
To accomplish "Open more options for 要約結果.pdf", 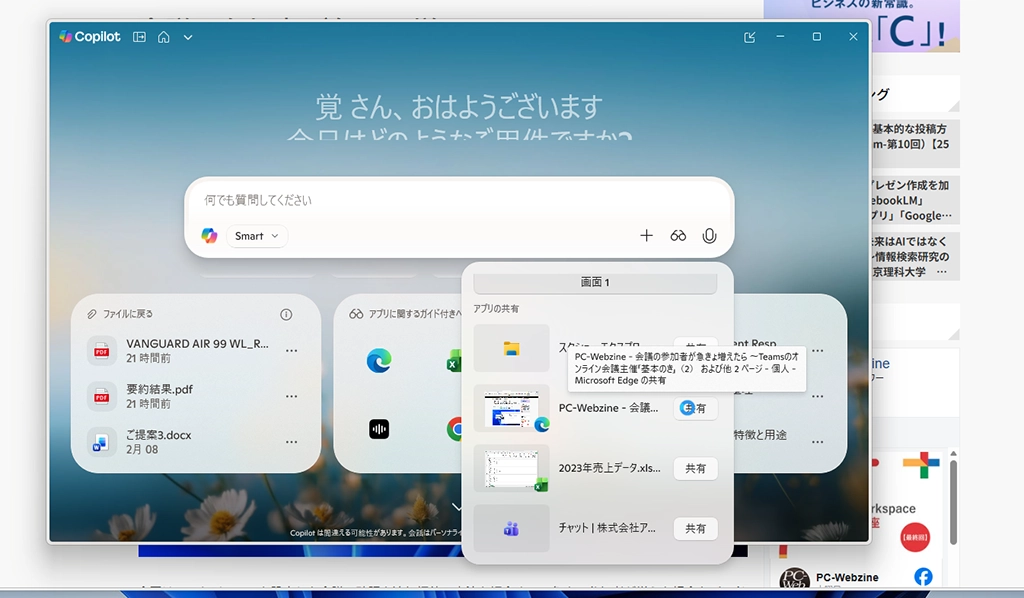I will pyautogui.click(x=291, y=397).
